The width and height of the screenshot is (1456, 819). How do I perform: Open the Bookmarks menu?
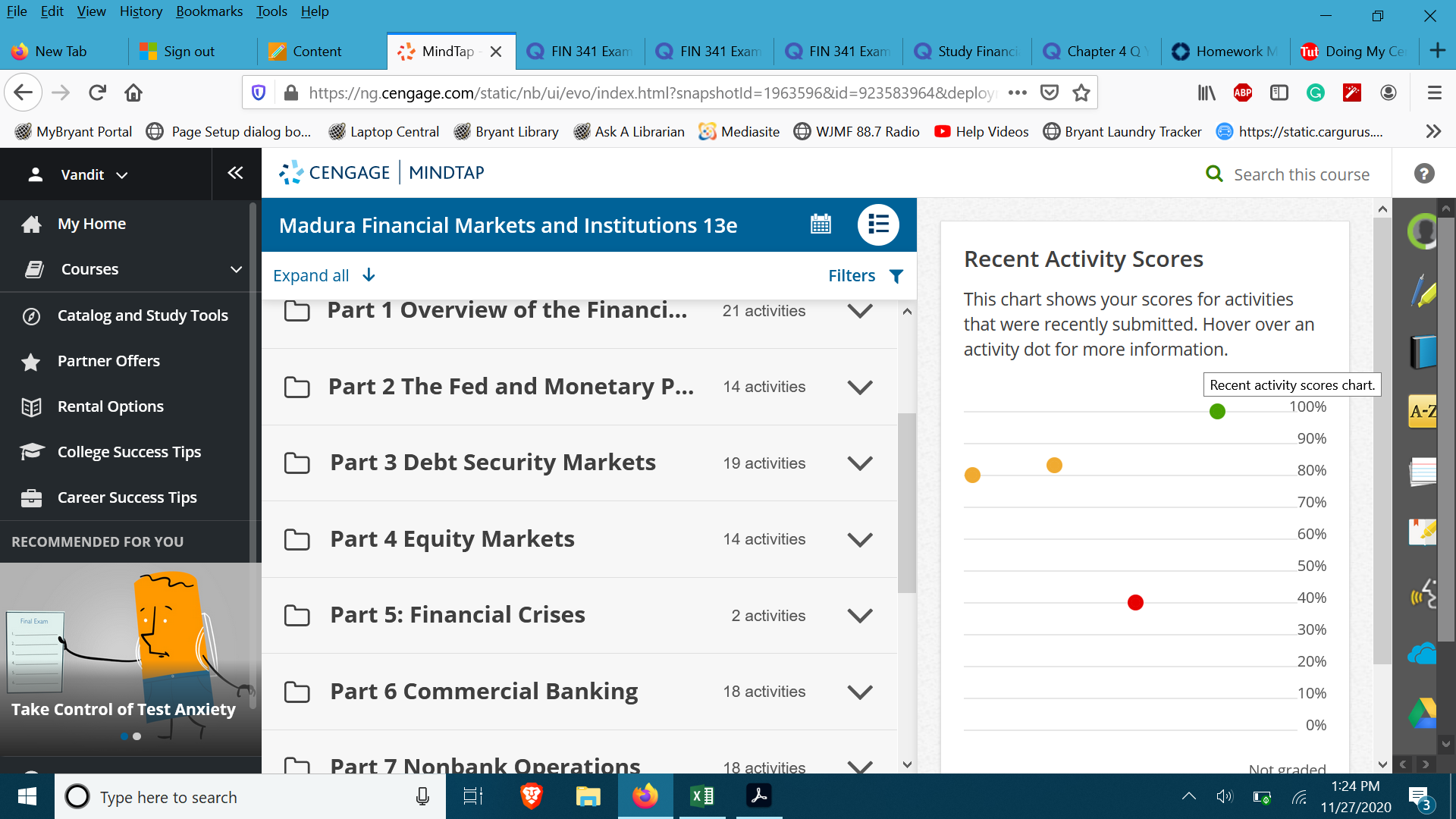209,11
